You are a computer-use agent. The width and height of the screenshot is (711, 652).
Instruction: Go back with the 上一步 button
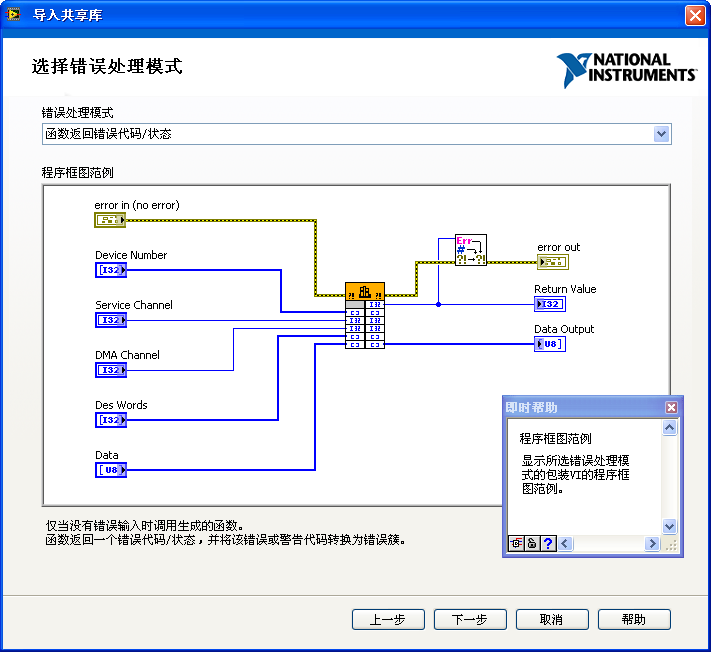[x=388, y=620]
